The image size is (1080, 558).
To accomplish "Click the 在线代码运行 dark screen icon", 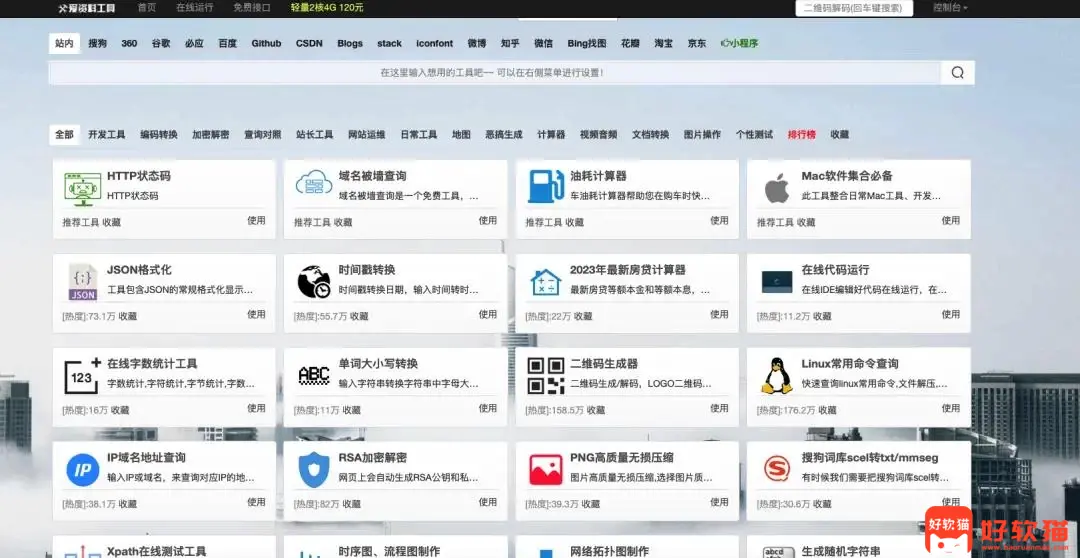I will [777, 282].
